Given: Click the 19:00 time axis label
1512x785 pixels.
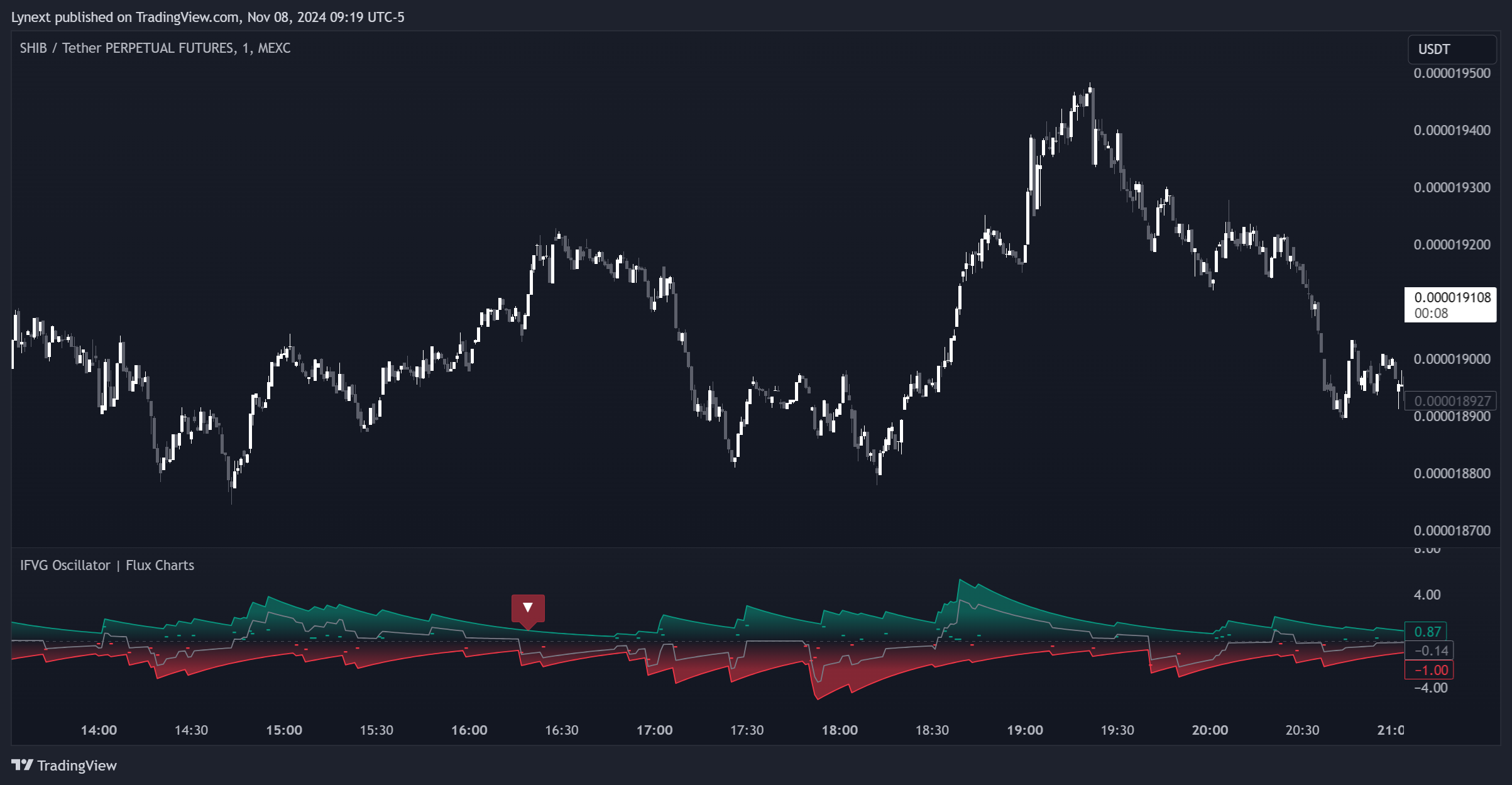Looking at the screenshot, I should [x=1025, y=730].
